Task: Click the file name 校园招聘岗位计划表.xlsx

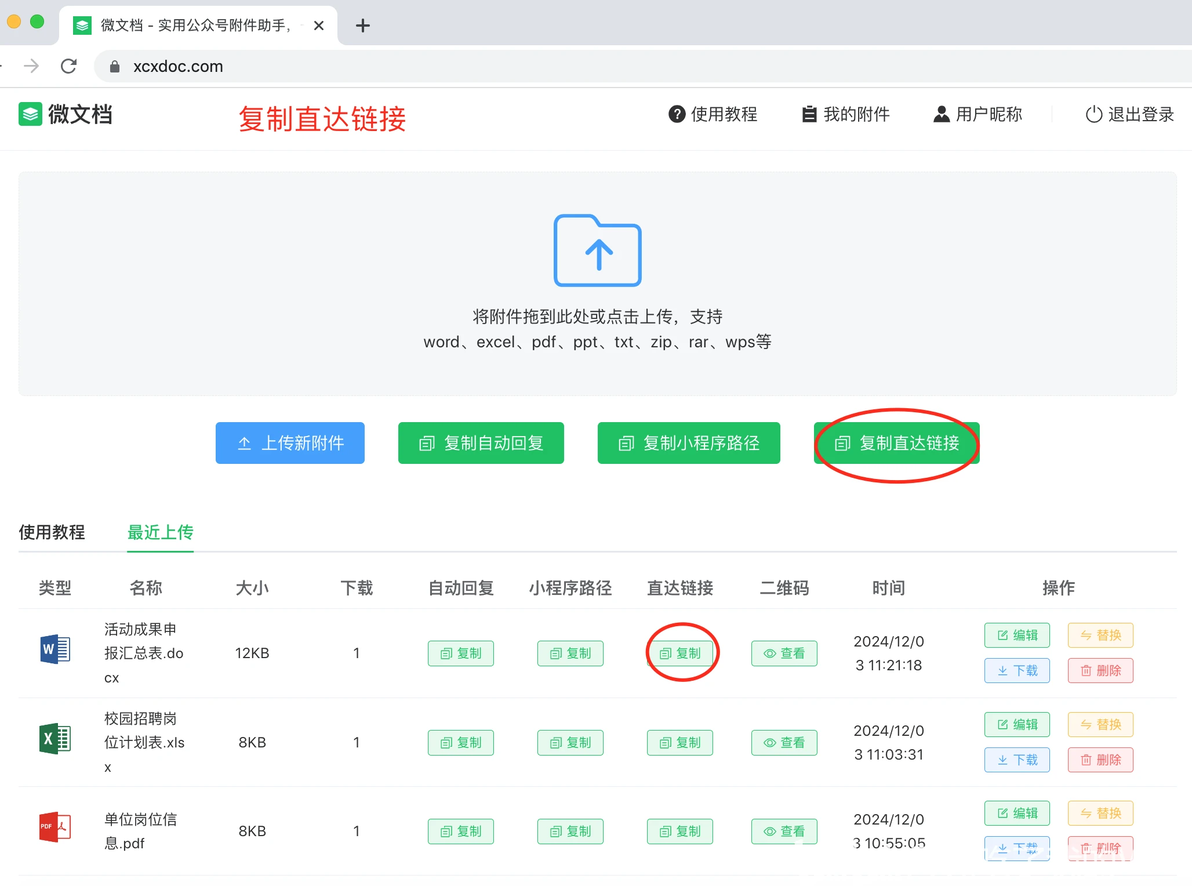Action: [144, 742]
